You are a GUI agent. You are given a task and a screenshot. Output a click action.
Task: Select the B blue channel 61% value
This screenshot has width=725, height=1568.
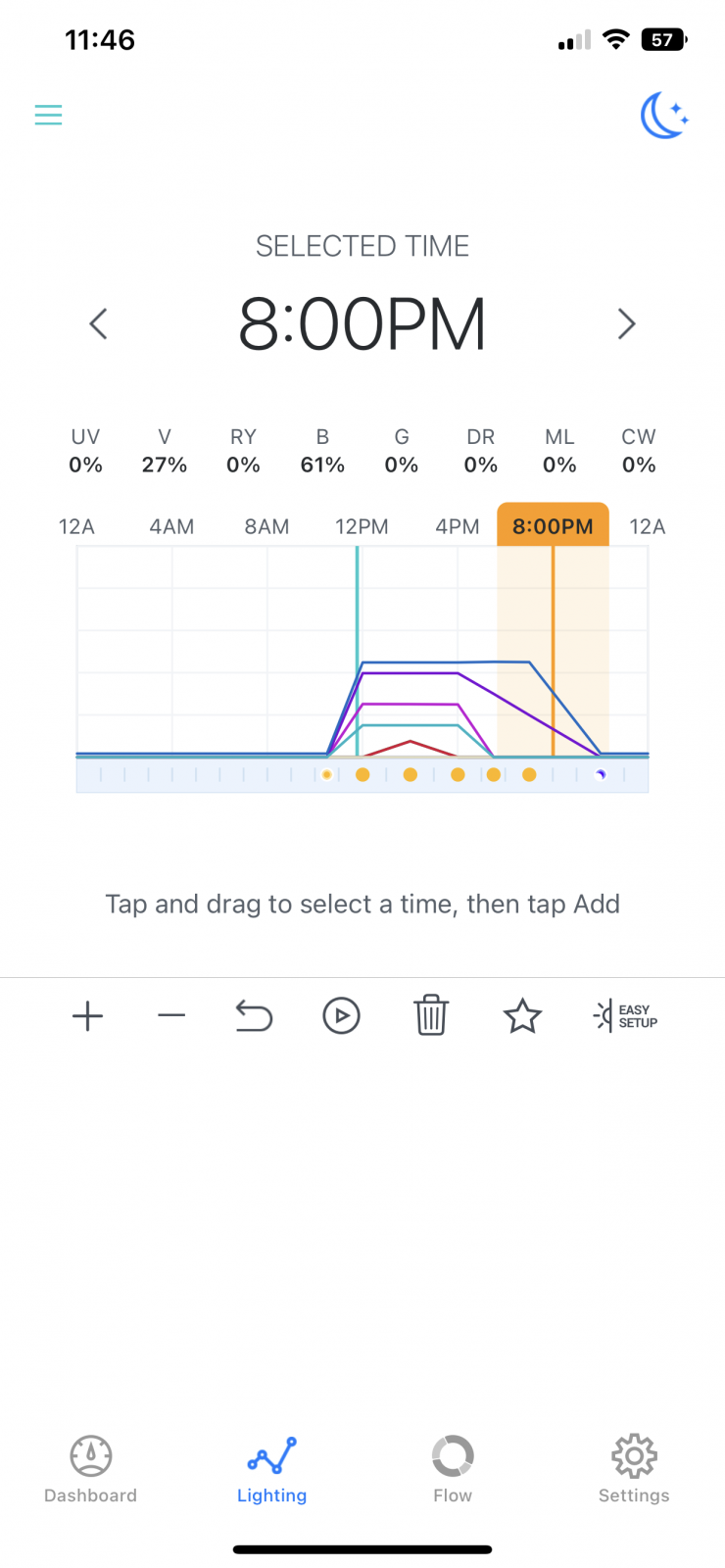click(322, 465)
